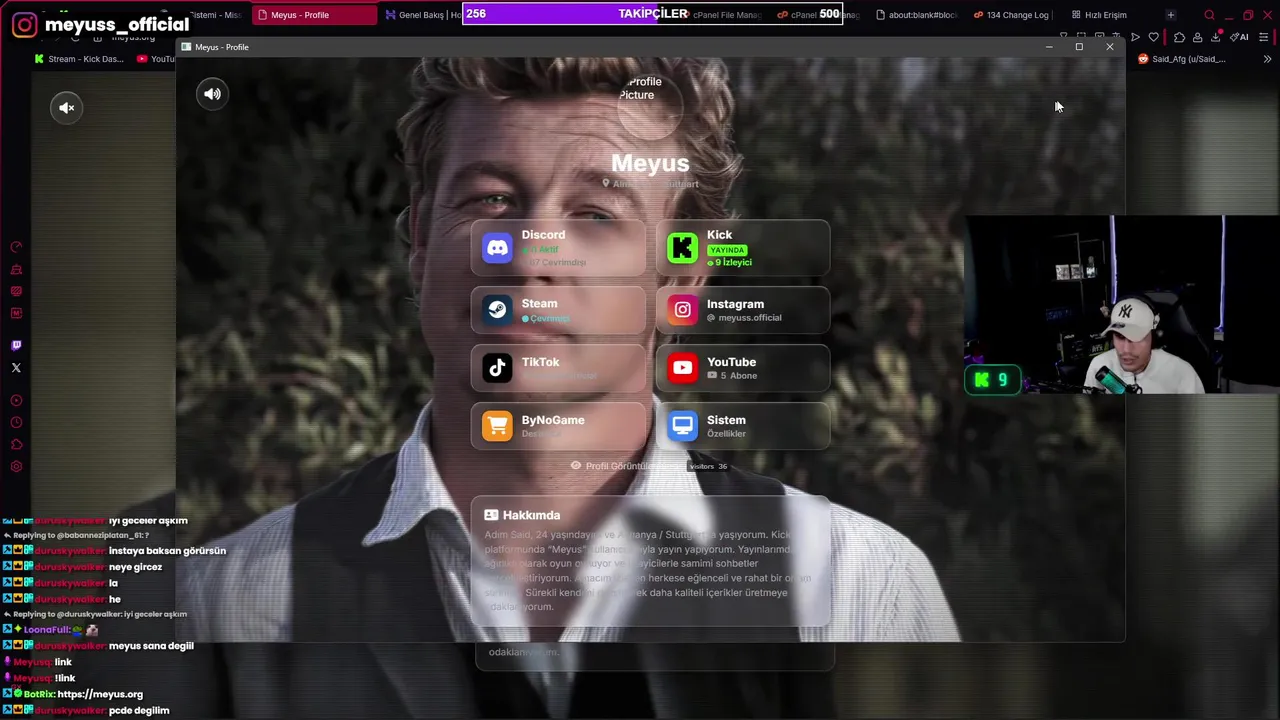Open the TikTok link card

pyautogui.click(x=559, y=368)
